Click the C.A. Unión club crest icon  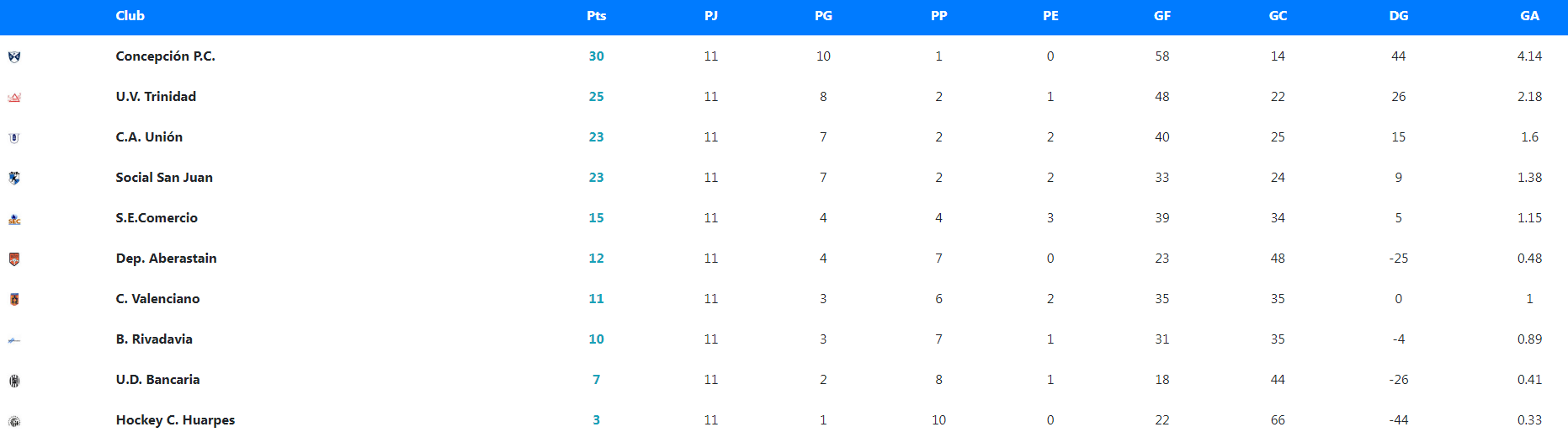point(14,138)
